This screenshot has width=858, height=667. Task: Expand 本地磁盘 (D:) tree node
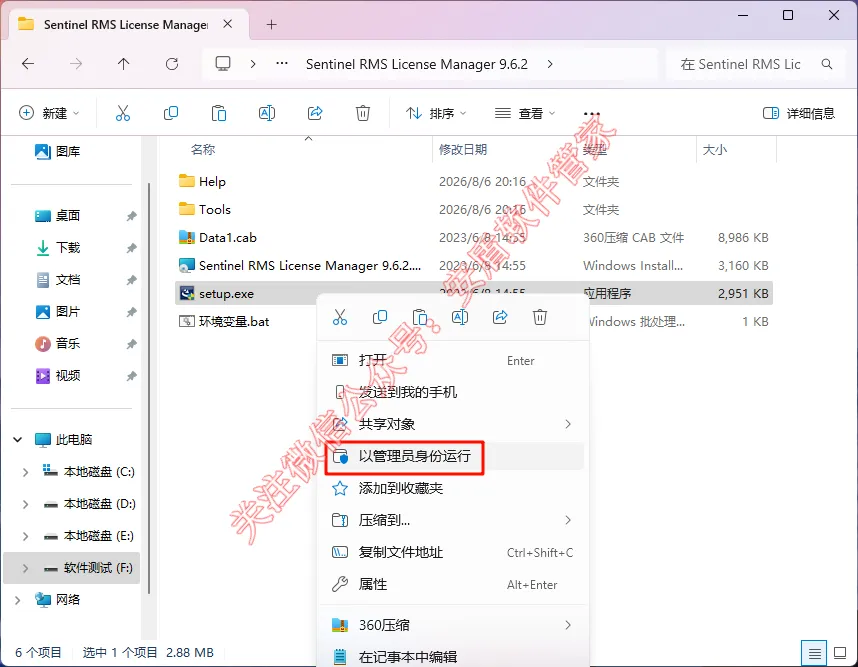tap(25, 504)
